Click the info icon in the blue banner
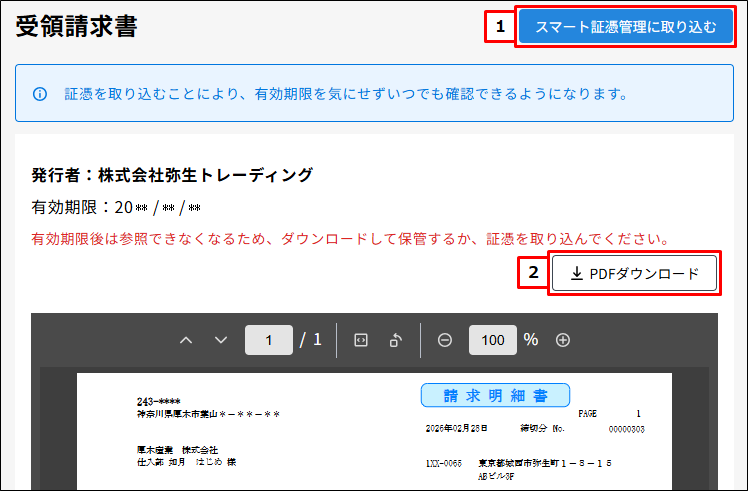The height and width of the screenshot is (491, 748). click(40, 94)
